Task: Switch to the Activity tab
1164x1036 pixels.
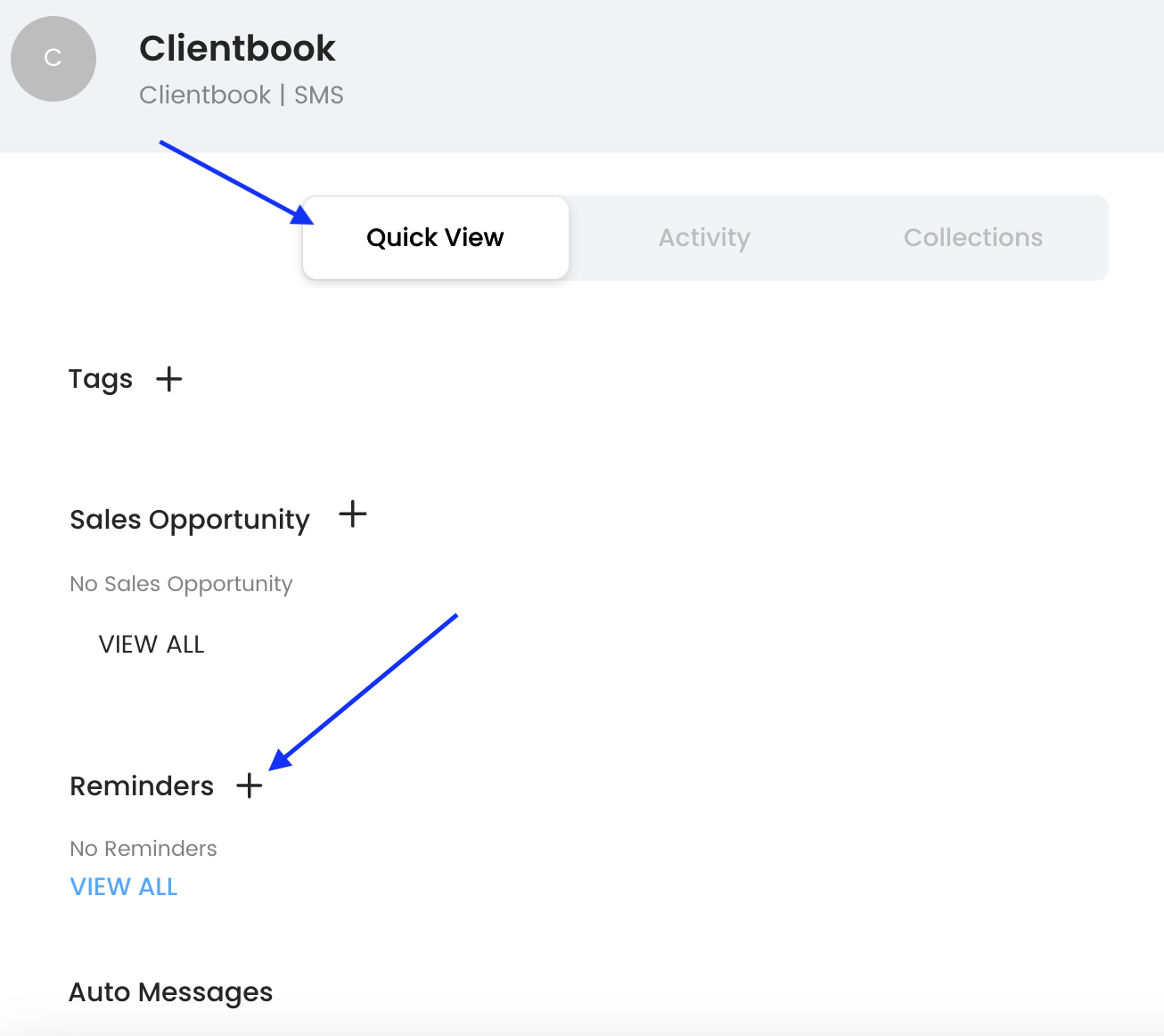Action: click(x=704, y=238)
